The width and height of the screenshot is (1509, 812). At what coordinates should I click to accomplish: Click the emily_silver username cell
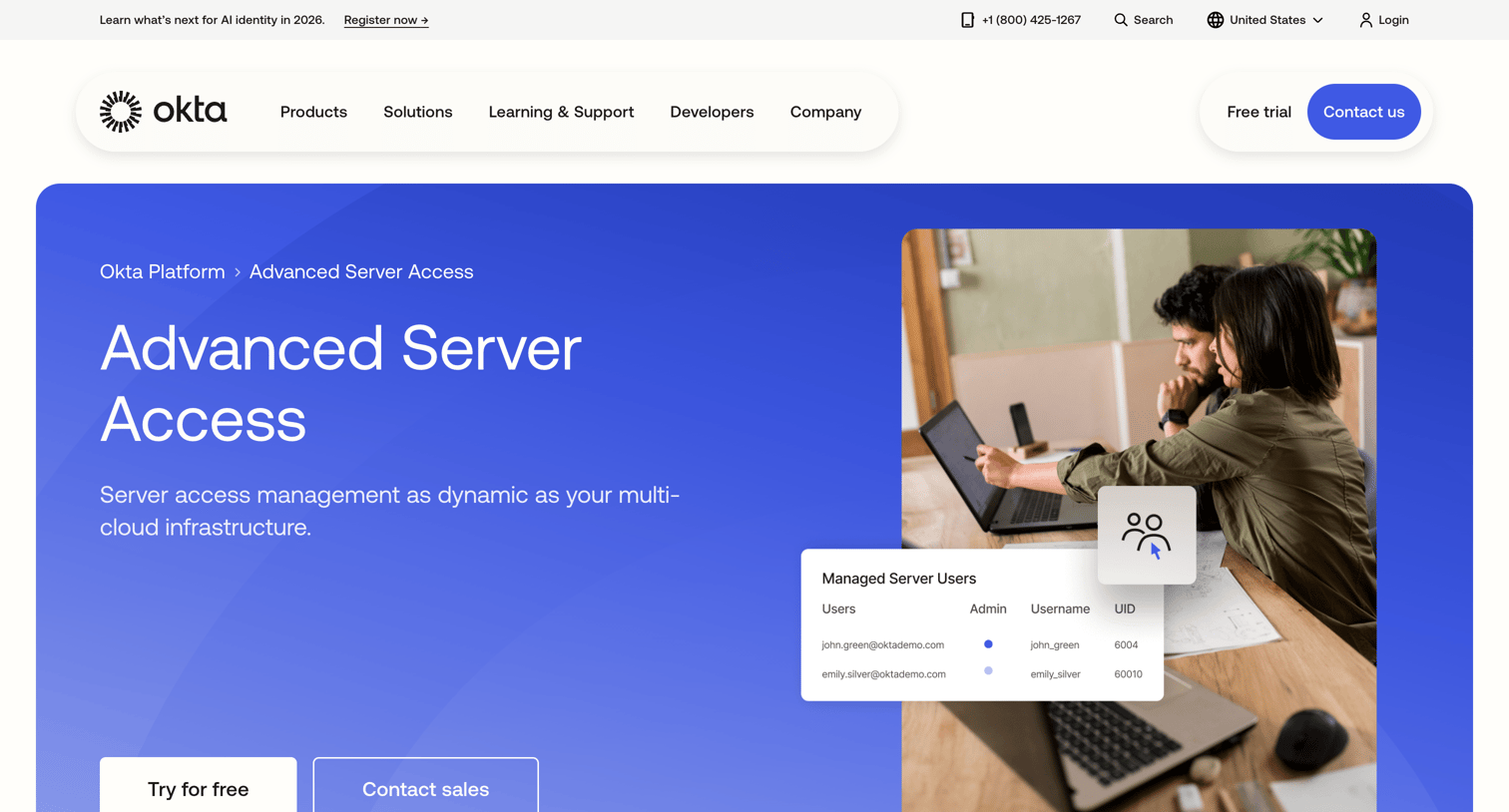tap(1055, 674)
